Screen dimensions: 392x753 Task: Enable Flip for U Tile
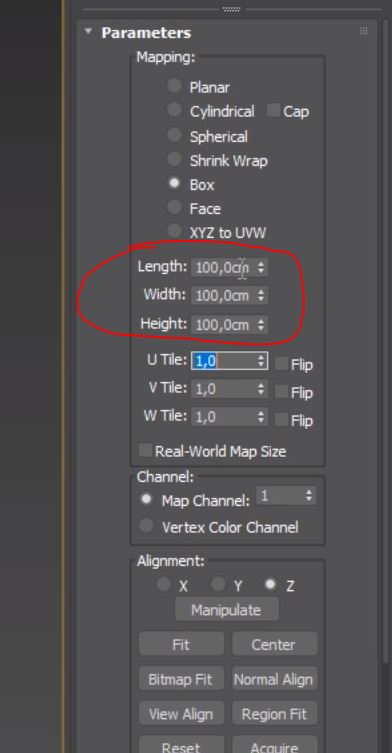click(282, 364)
